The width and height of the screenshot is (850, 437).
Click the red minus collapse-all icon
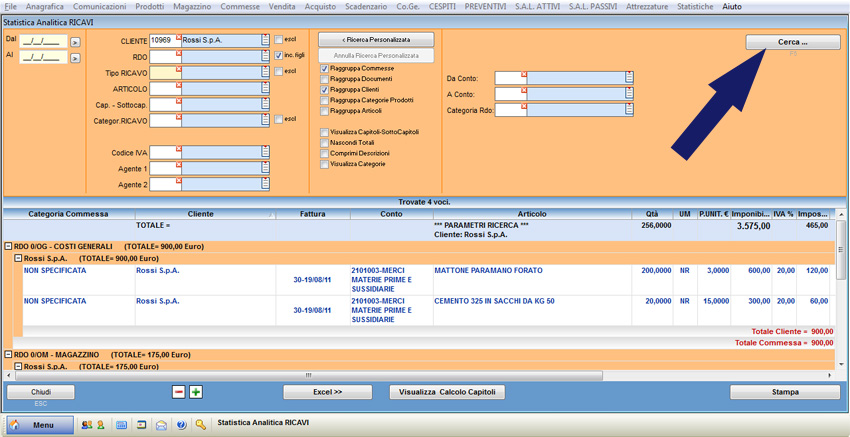click(179, 392)
